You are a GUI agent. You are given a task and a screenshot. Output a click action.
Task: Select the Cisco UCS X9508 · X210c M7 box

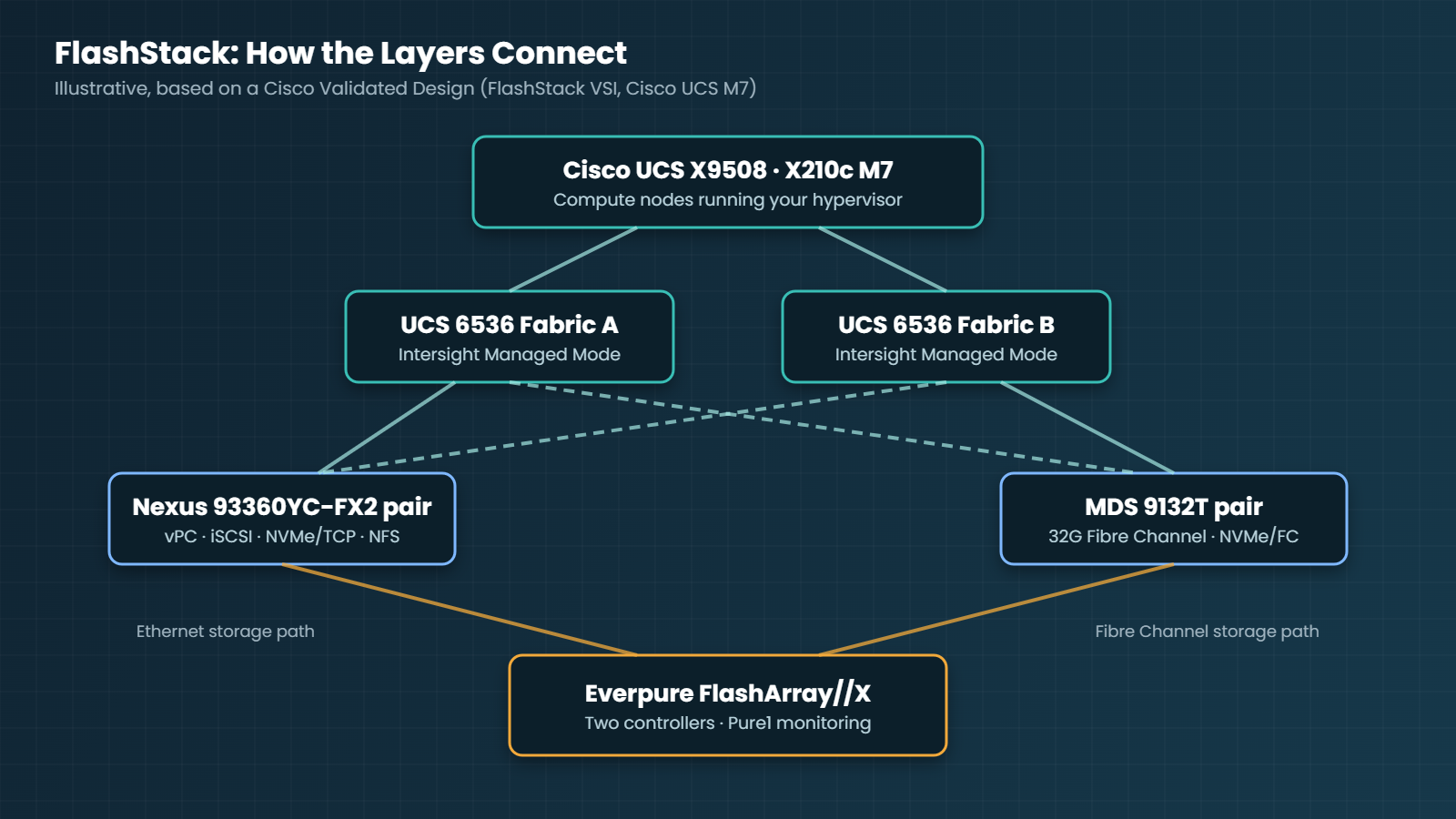point(728,182)
